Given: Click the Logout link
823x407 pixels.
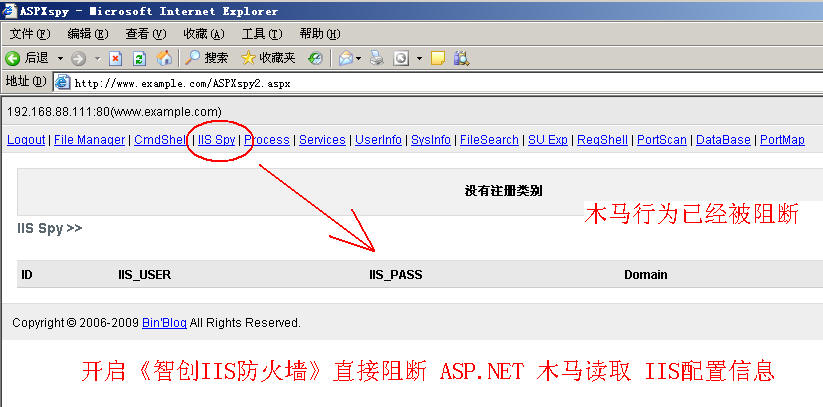Looking at the screenshot, I should point(26,140).
